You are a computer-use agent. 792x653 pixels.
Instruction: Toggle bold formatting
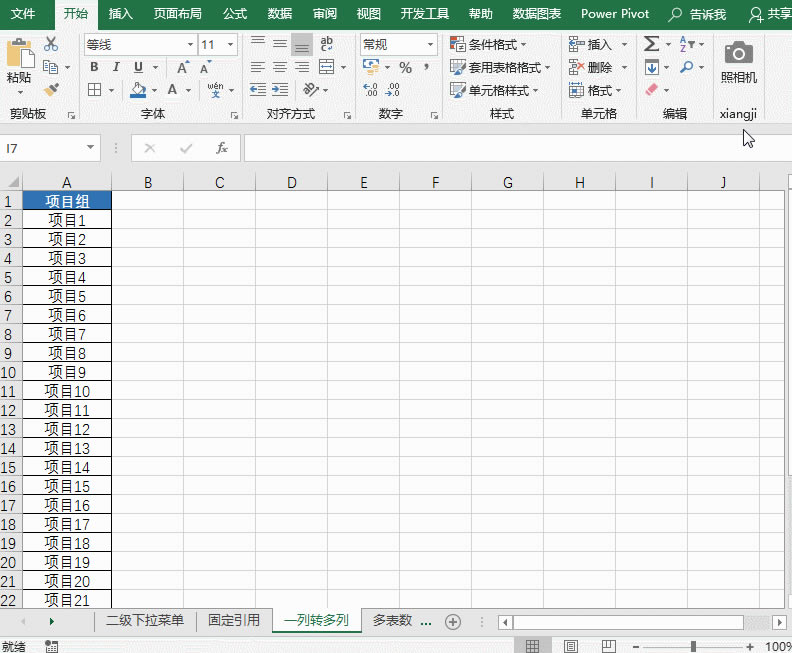pyautogui.click(x=94, y=67)
